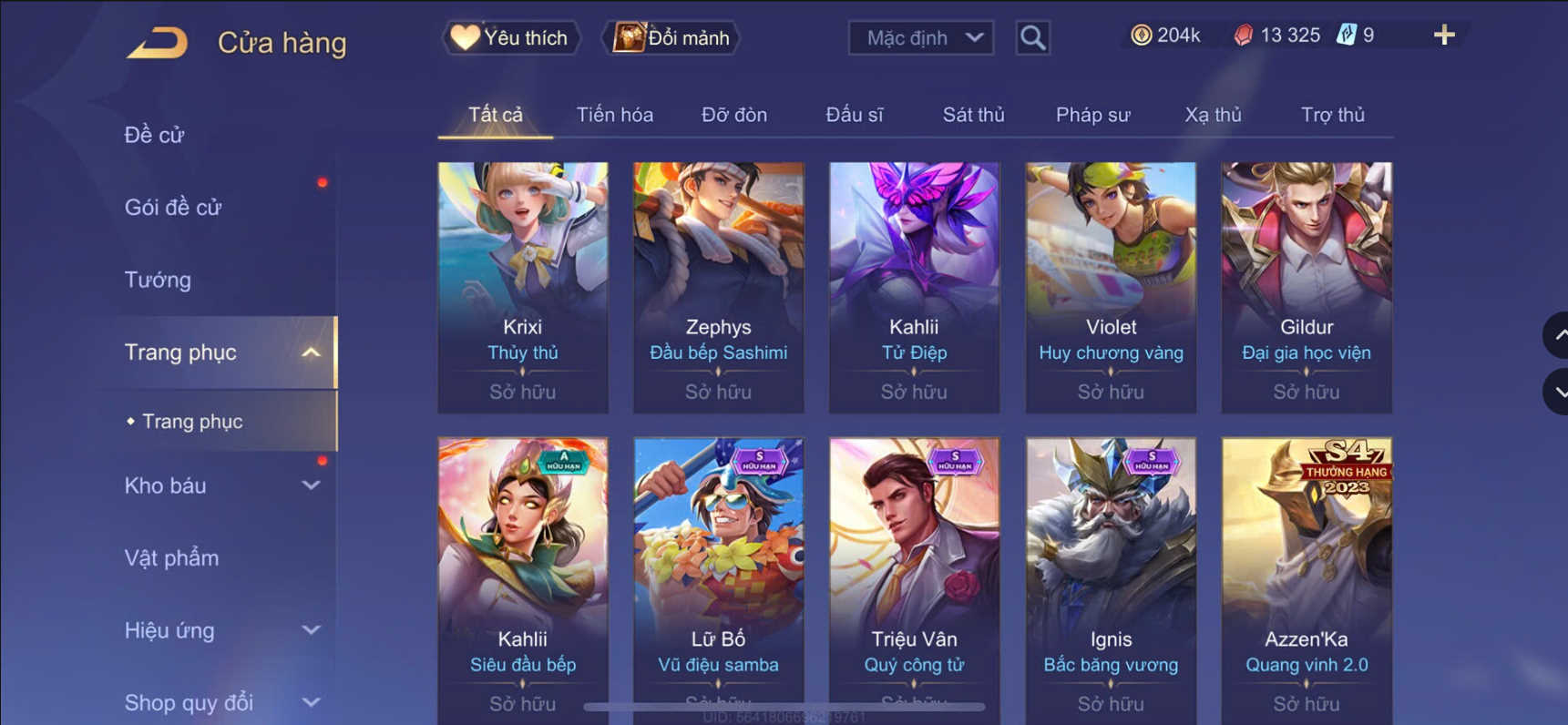Open Gói đề cử in sidebar
The height and width of the screenshot is (725, 1568).
pyautogui.click(x=173, y=207)
